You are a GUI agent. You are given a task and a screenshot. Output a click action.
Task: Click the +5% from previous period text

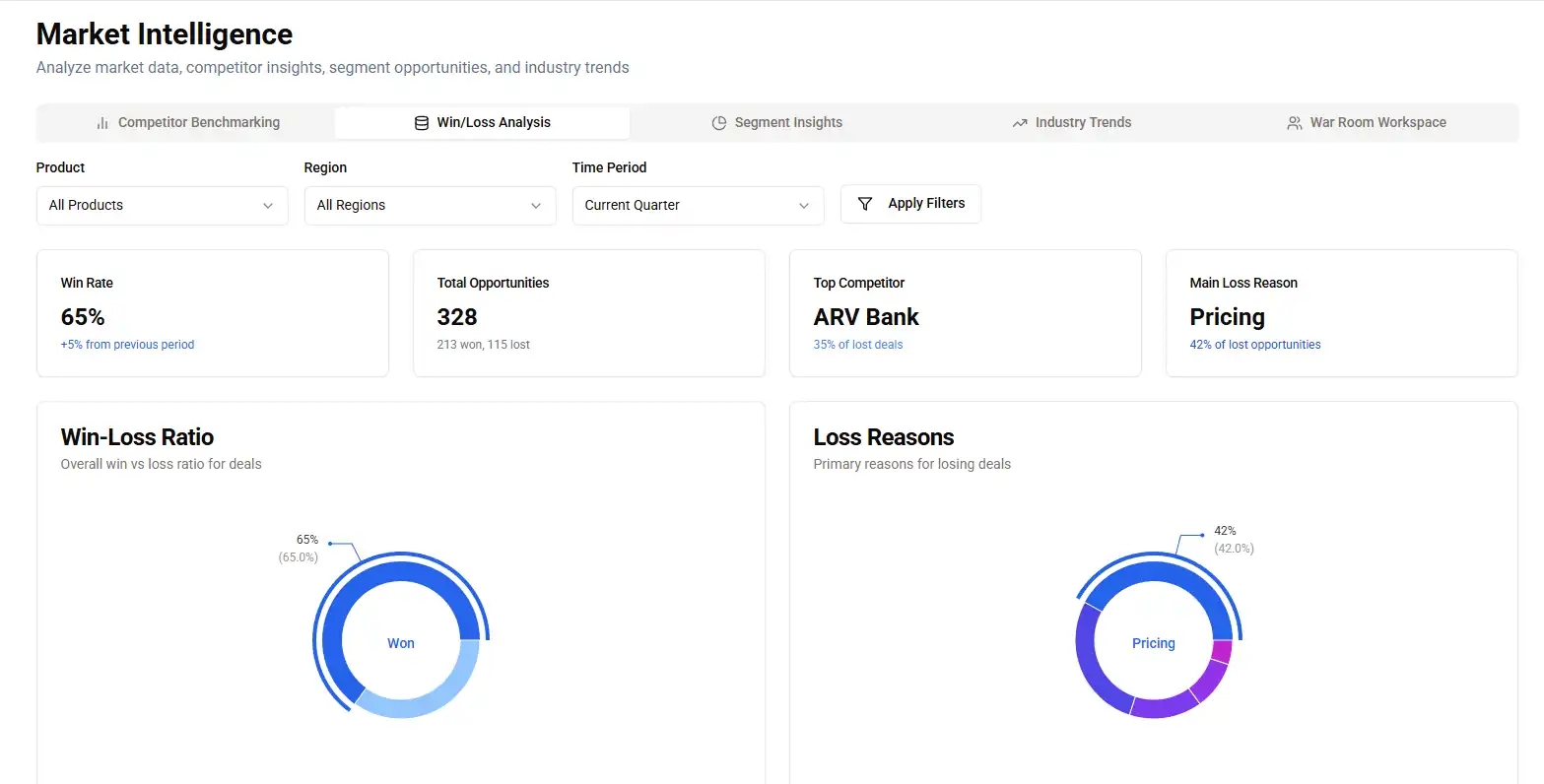[127, 345]
